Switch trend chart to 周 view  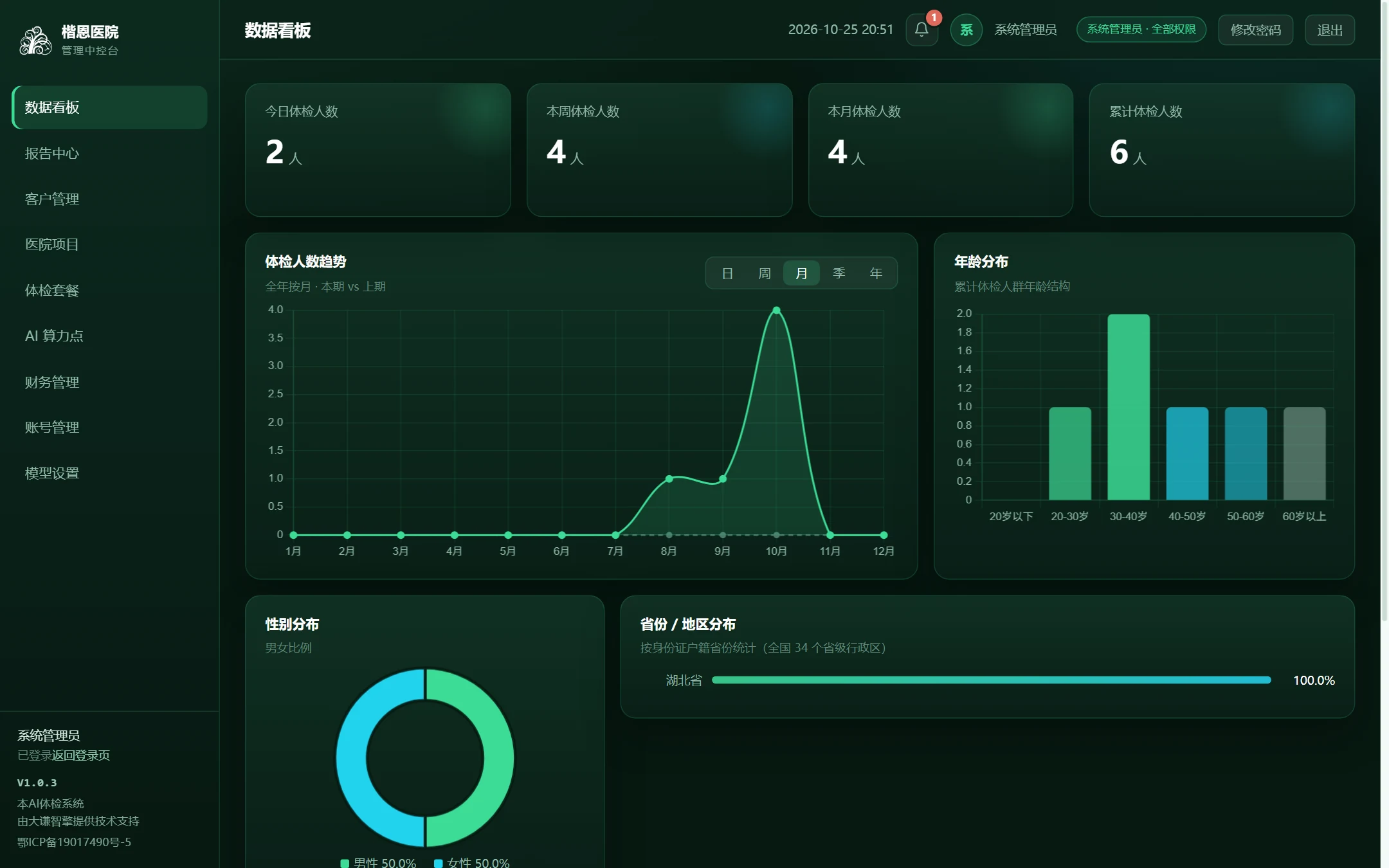pyautogui.click(x=765, y=273)
